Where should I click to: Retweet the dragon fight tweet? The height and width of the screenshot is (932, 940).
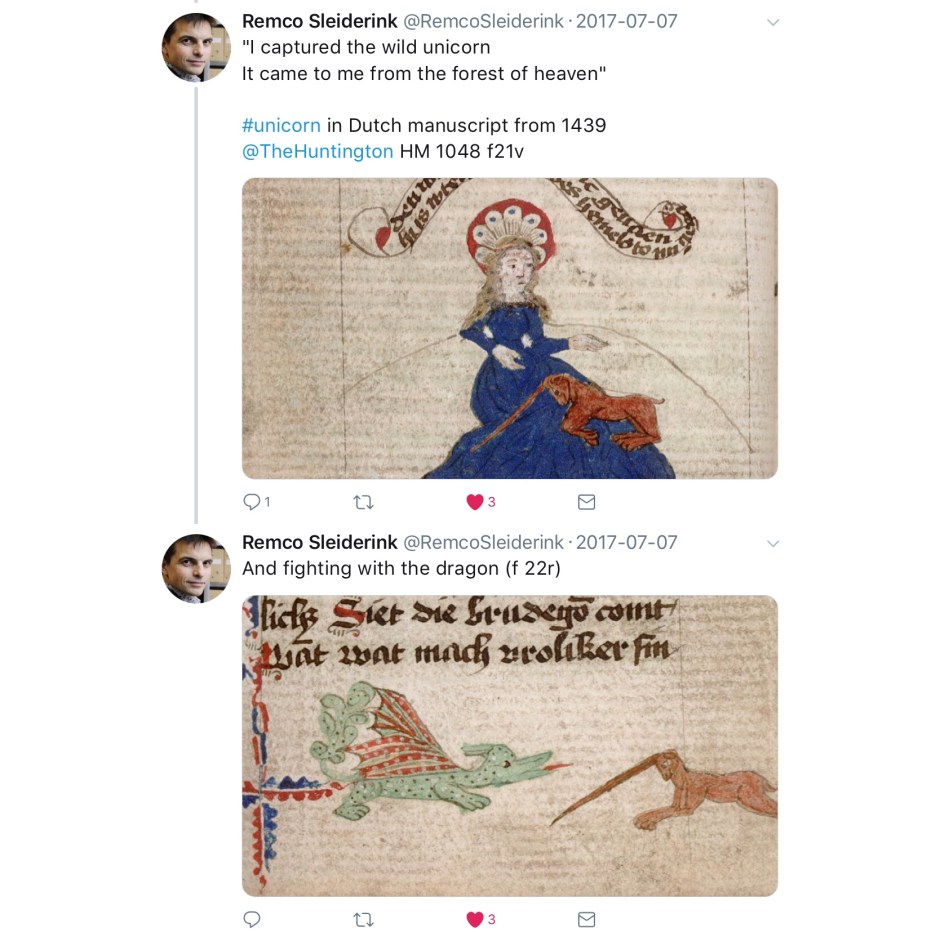363,919
